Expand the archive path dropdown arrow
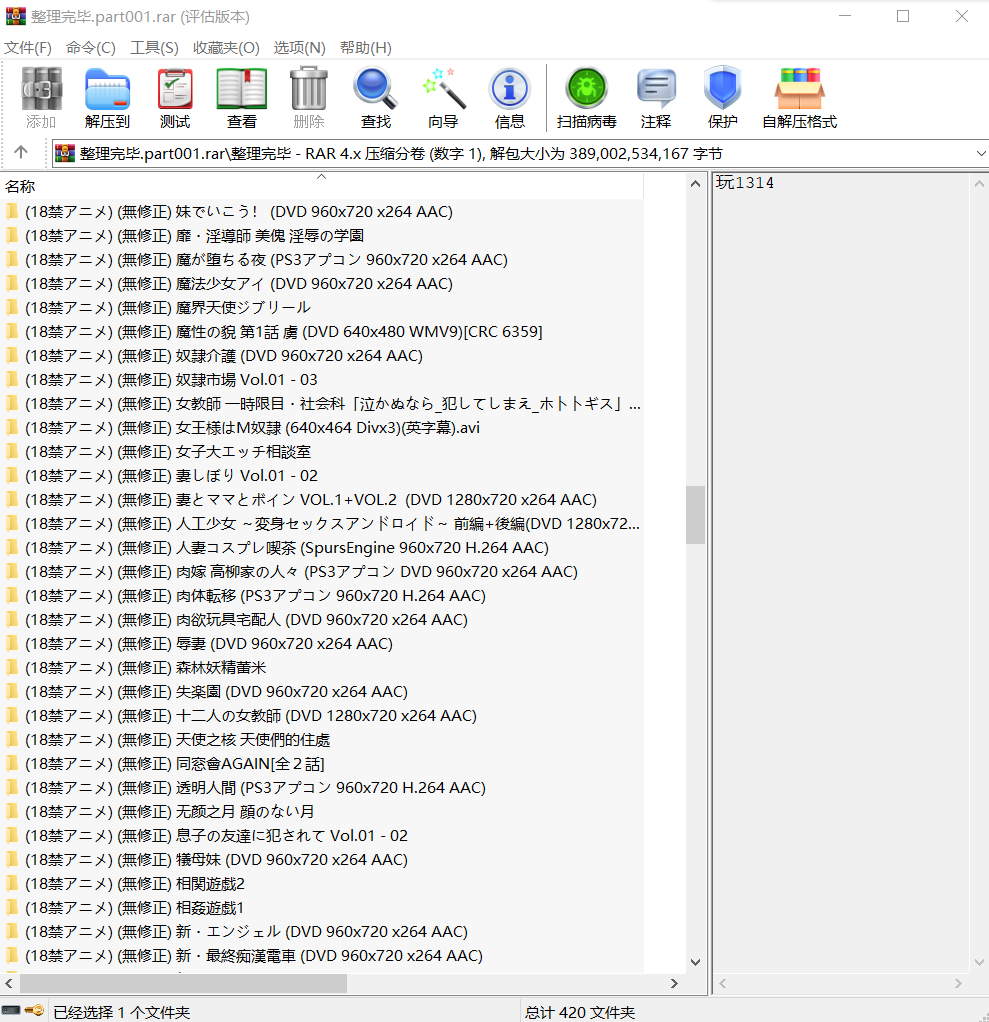The width and height of the screenshot is (989, 1022). 981,154
